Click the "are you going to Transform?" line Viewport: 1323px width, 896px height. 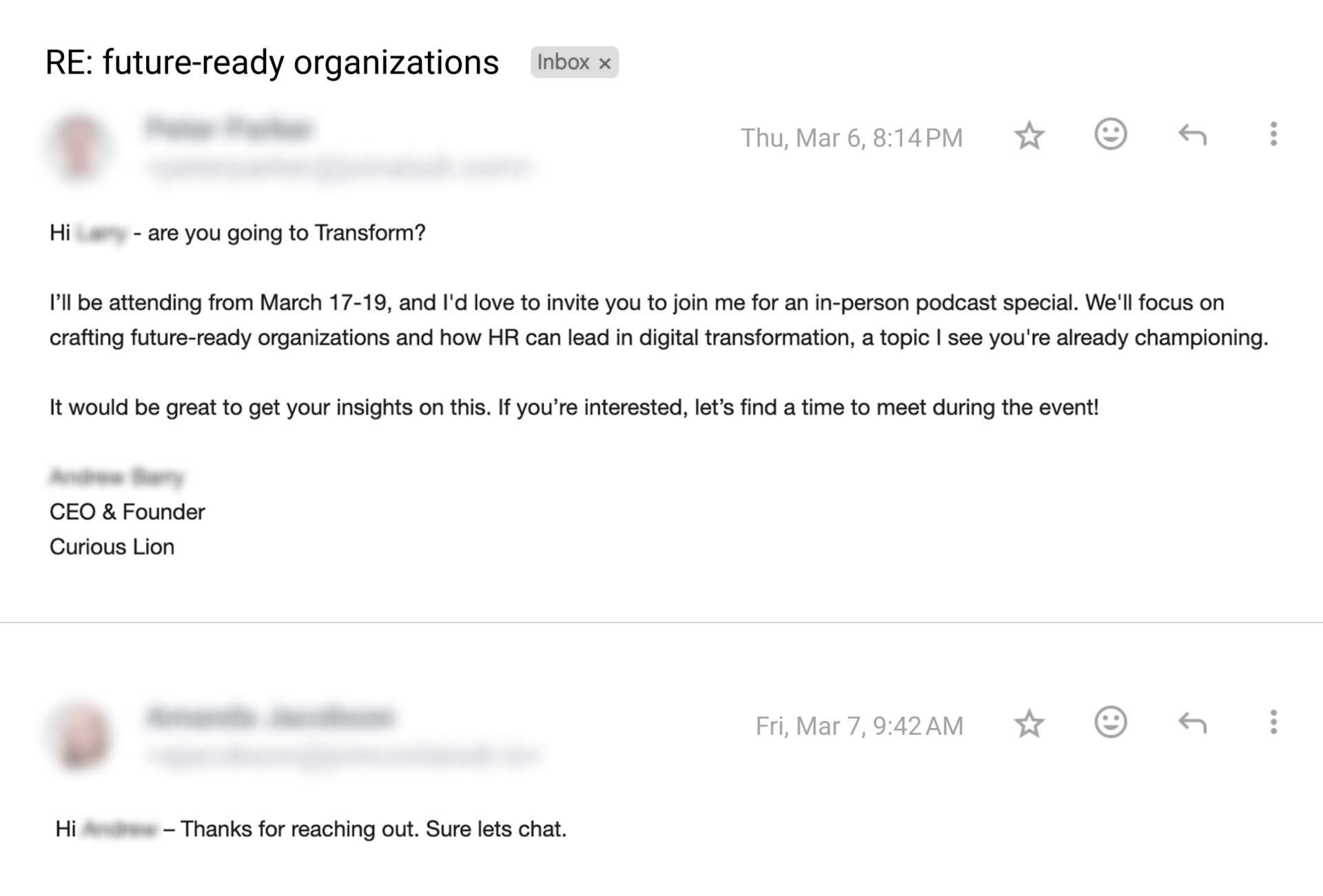286,233
